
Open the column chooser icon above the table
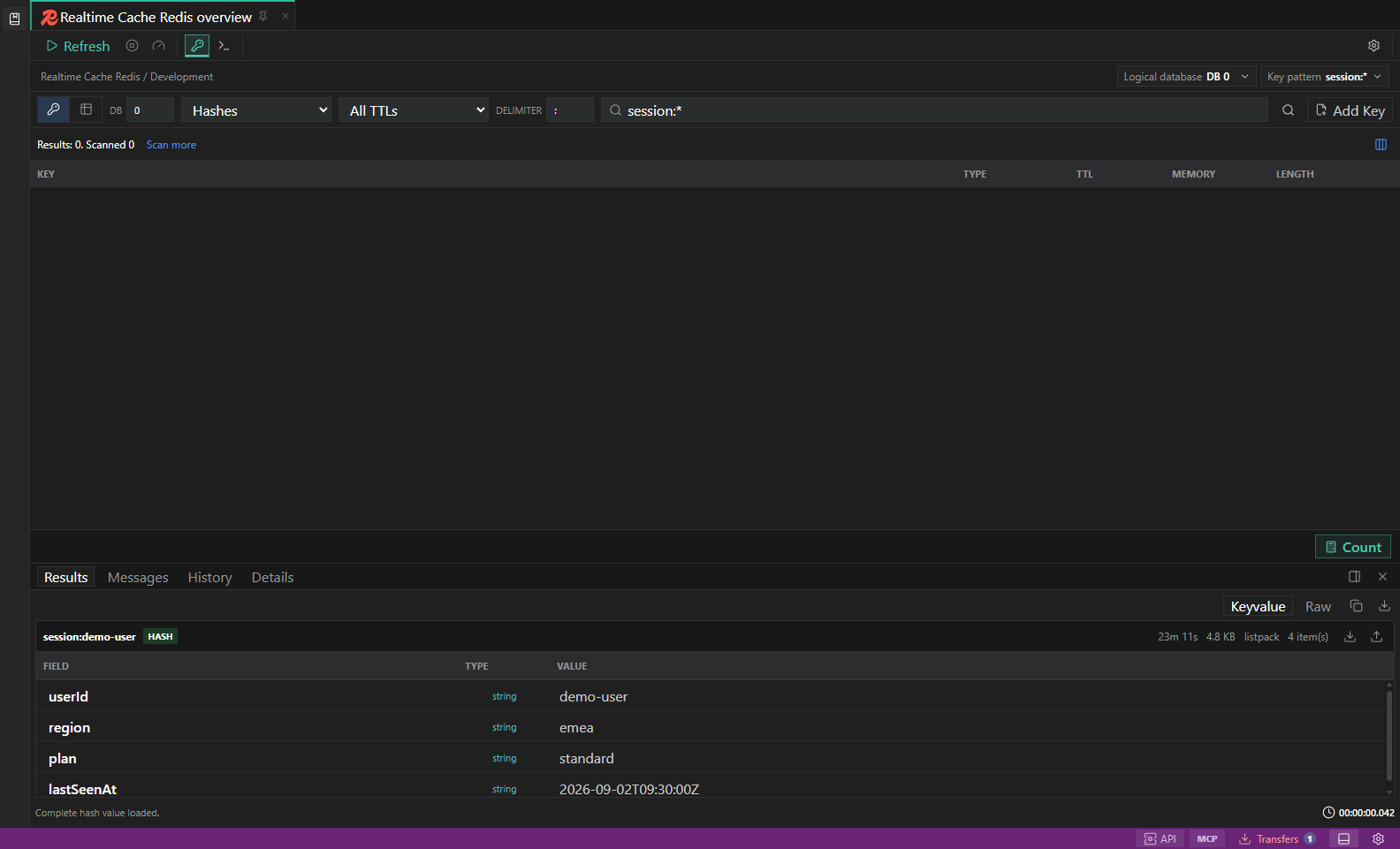(x=1381, y=145)
